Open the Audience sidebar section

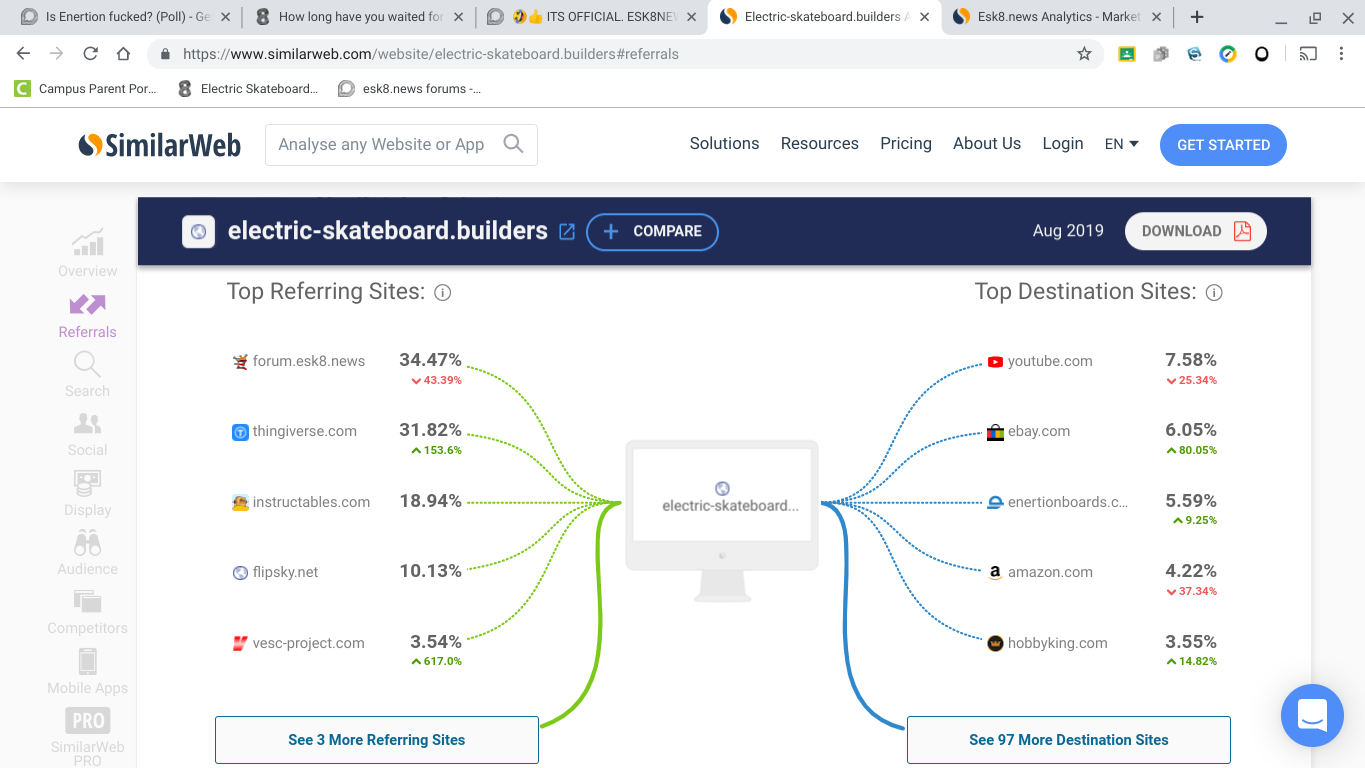point(88,552)
